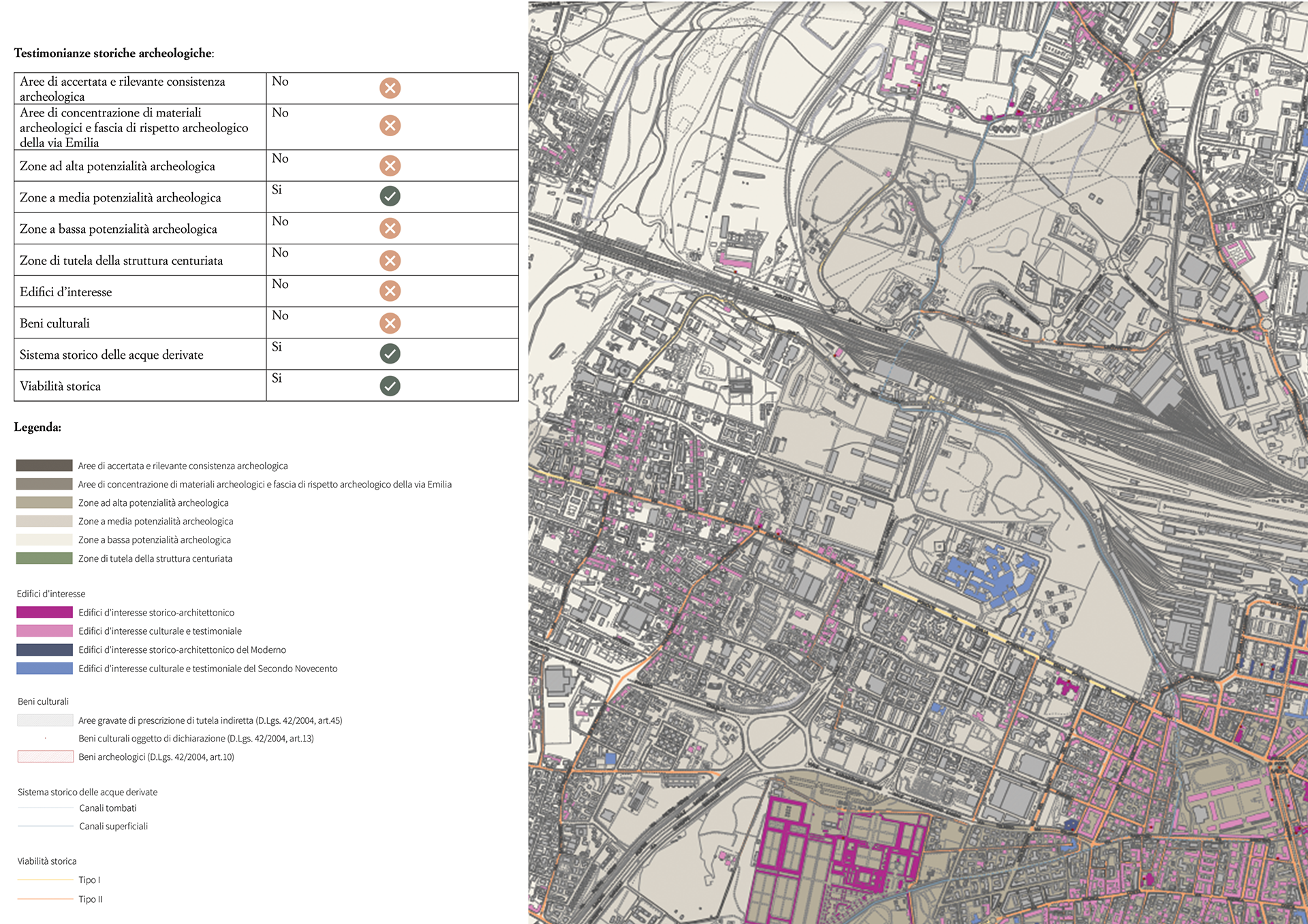Select magenta swatch for interesse storico-architettonico
This screenshot has height=924, width=1308.
tap(44, 612)
